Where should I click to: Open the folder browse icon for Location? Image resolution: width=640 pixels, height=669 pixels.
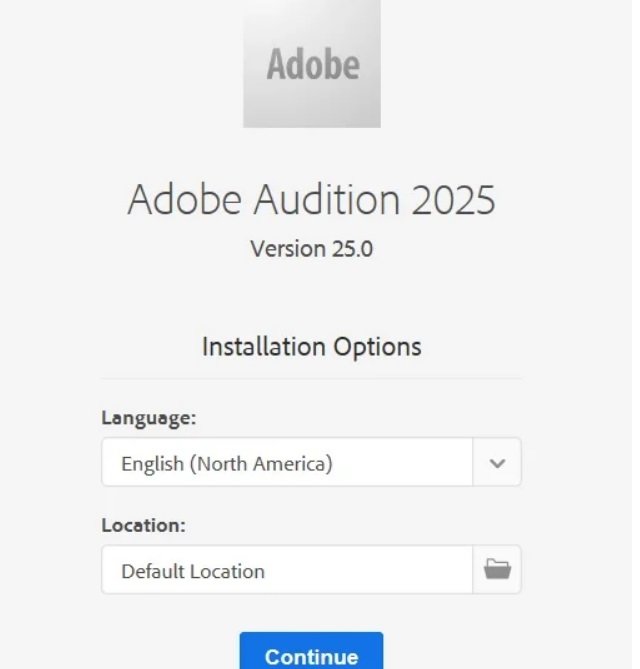[x=497, y=569]
